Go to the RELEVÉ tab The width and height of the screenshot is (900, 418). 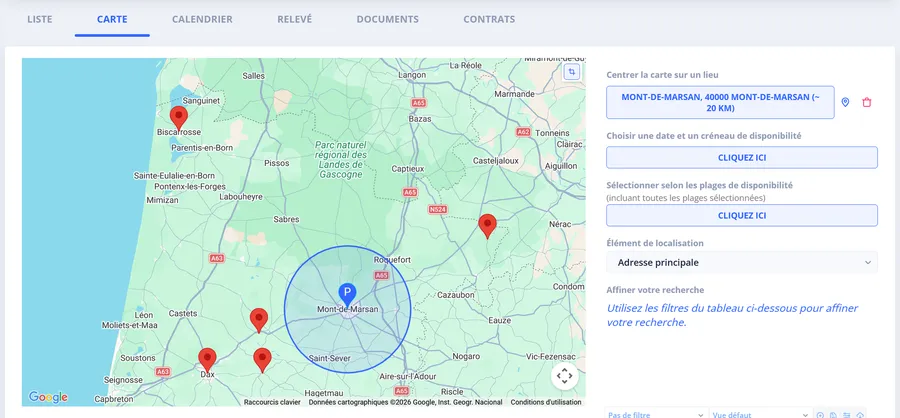294,19
